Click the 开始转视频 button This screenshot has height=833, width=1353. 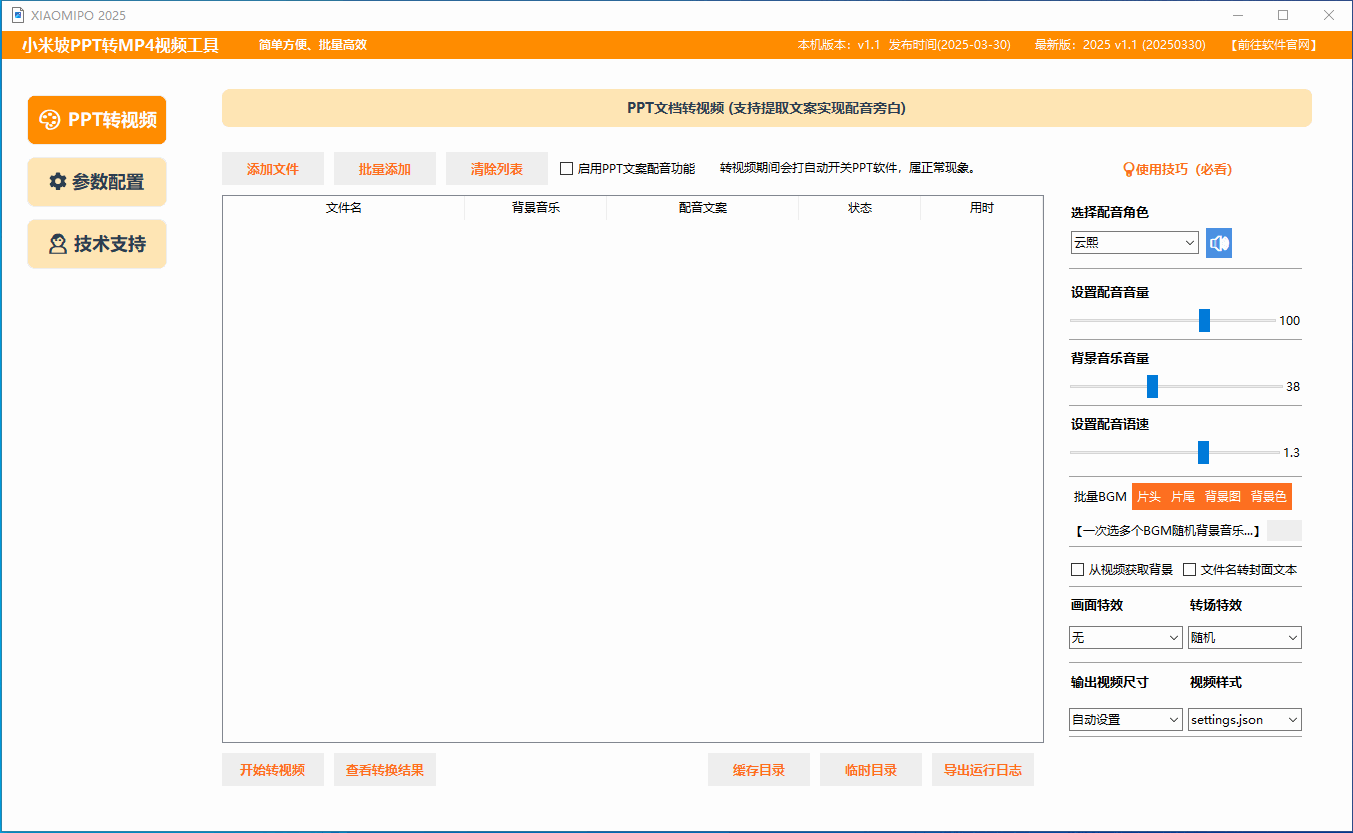273,770
